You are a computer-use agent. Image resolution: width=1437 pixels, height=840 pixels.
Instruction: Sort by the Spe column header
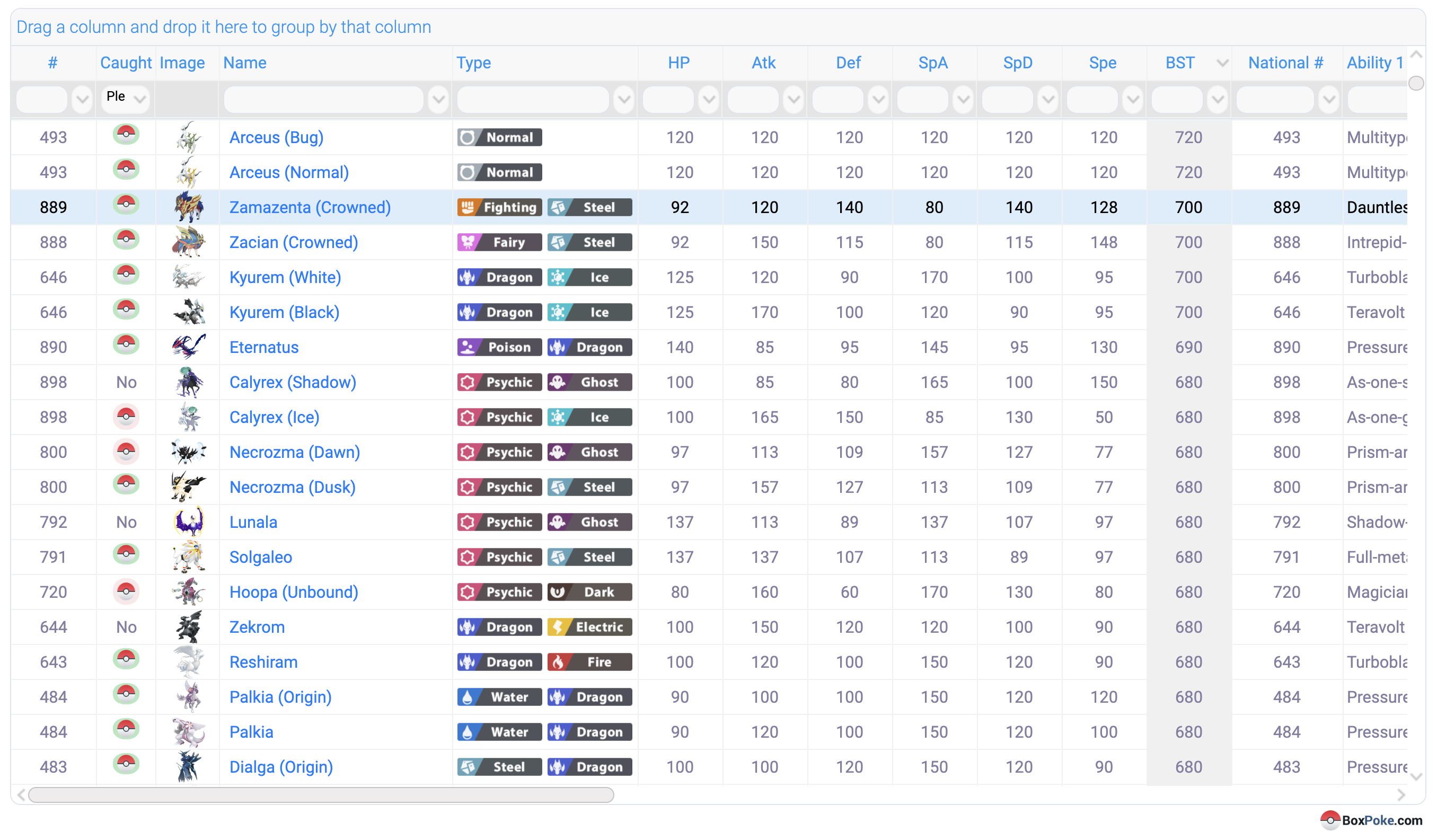tap(1103, 63)
